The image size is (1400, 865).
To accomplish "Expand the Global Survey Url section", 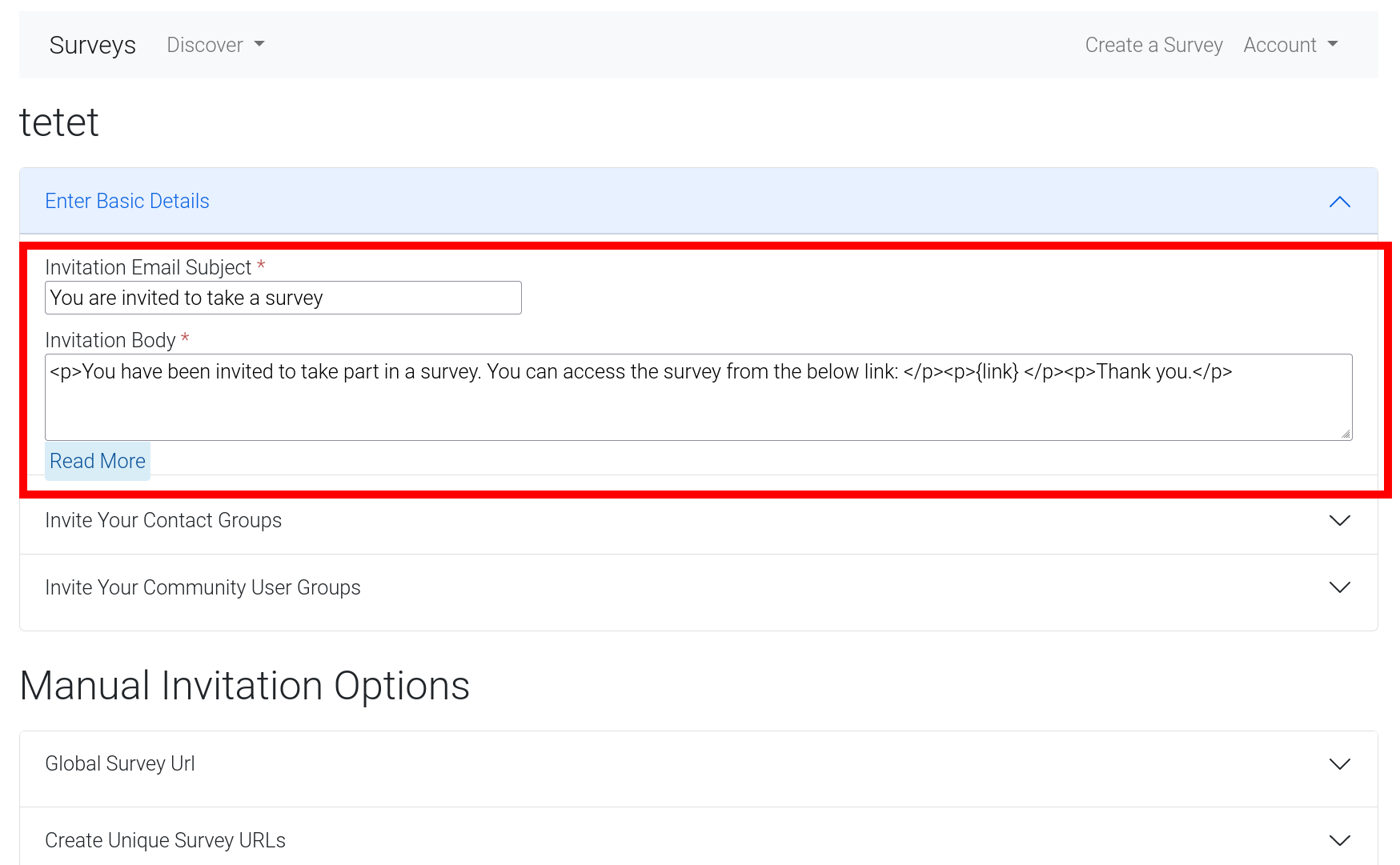I will coord(120,764).
